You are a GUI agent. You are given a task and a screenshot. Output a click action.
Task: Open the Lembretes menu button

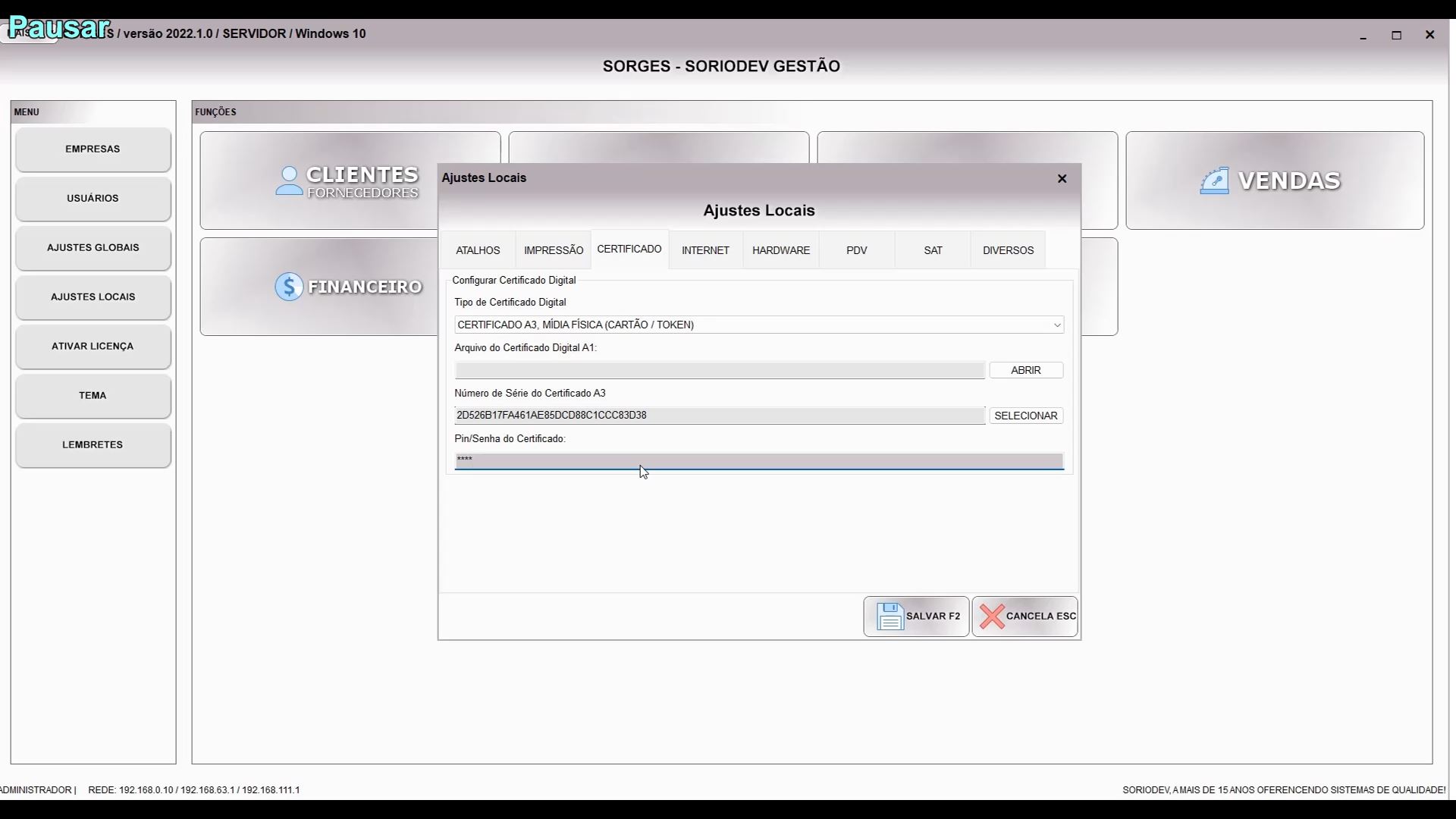[93, 445]
